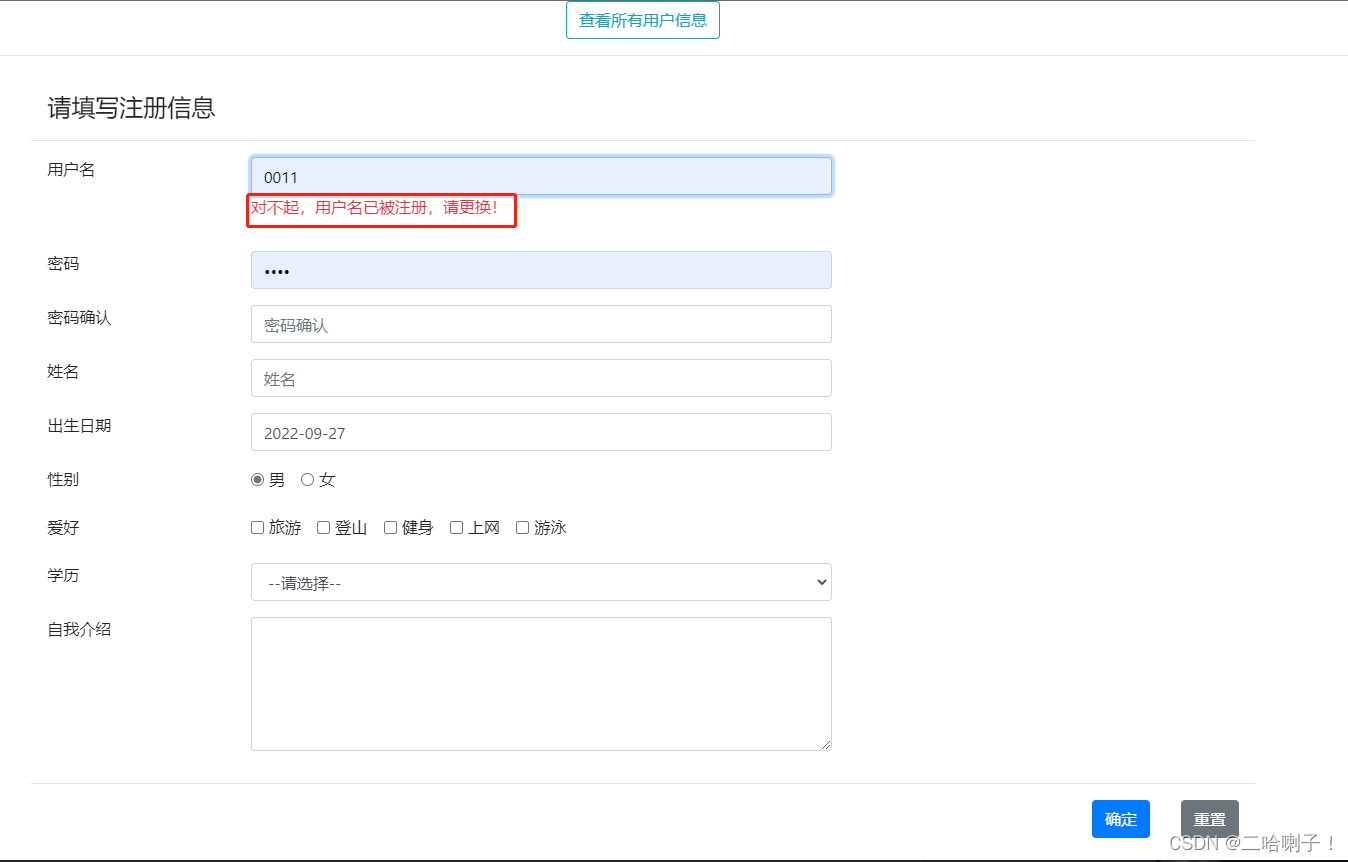Viewport: 1348px width, 862px height.
Task: Click the blue 确定 submit button
Action: (x=1120, y=819)
